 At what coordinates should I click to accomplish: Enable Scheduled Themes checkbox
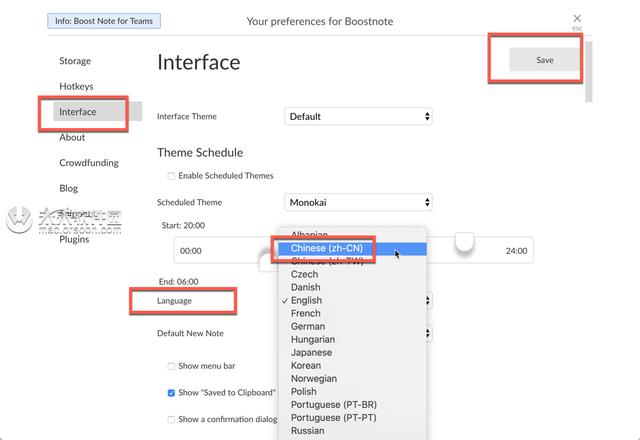171,176
